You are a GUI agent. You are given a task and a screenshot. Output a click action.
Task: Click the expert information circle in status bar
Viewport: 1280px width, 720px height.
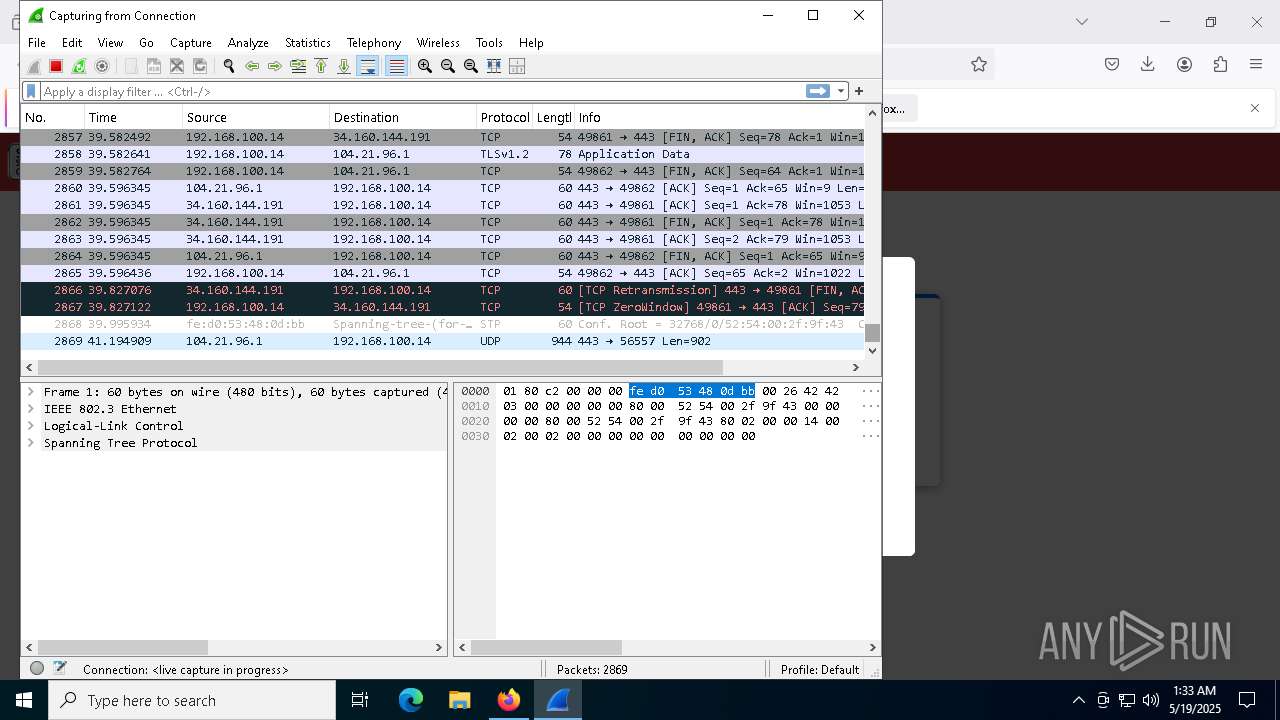(x=37, y=669)
